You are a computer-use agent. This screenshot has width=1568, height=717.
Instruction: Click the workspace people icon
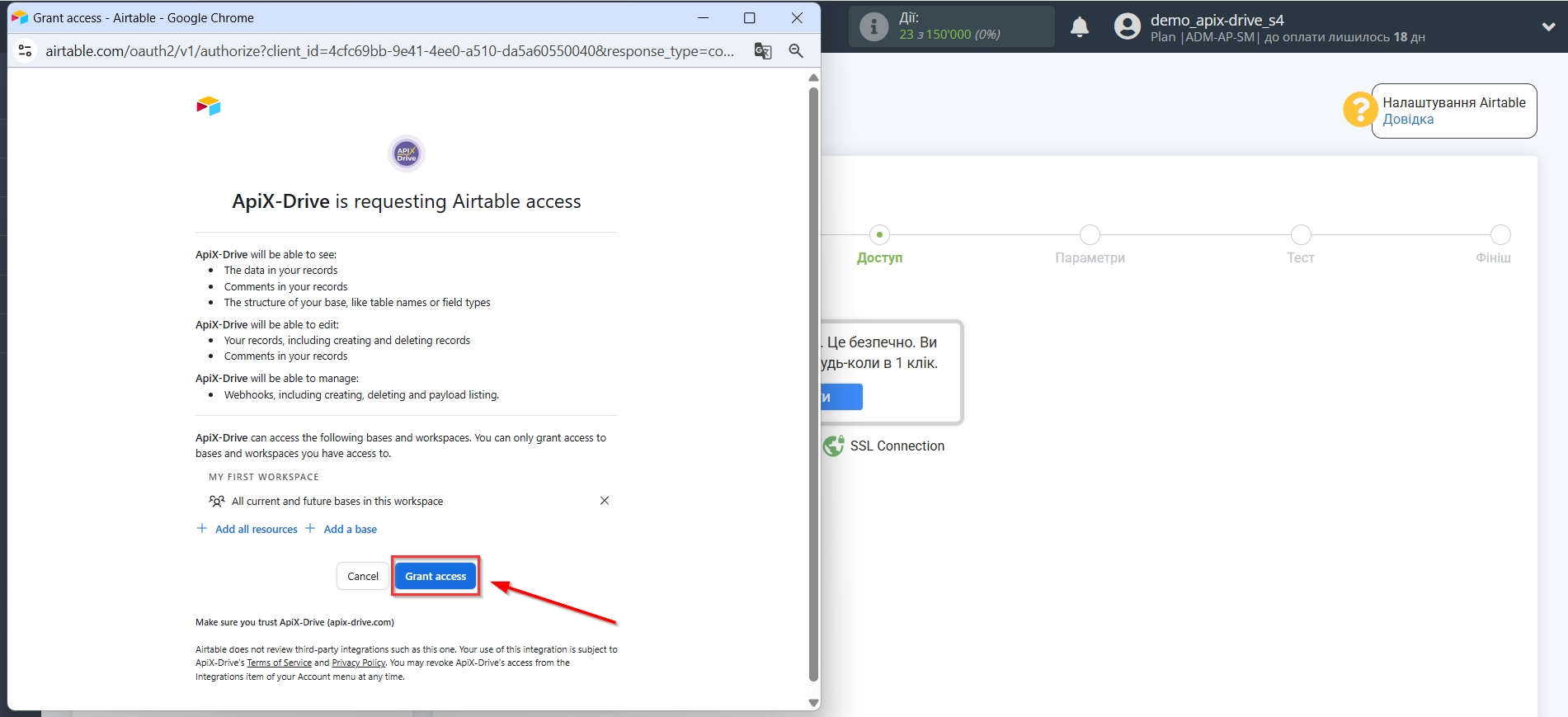pos(217,501)
